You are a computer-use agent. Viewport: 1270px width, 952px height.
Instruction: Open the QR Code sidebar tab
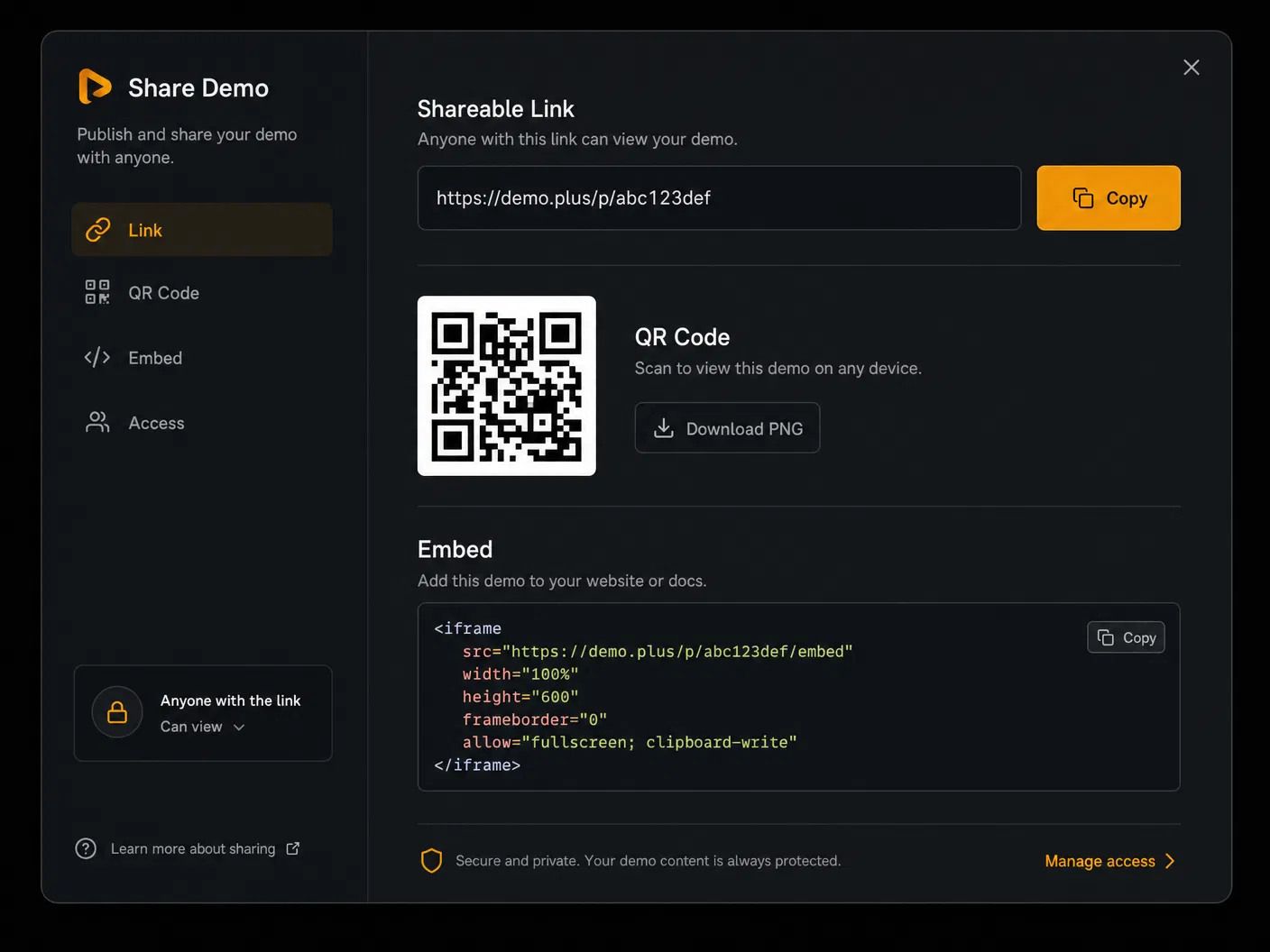pos(202,293)
